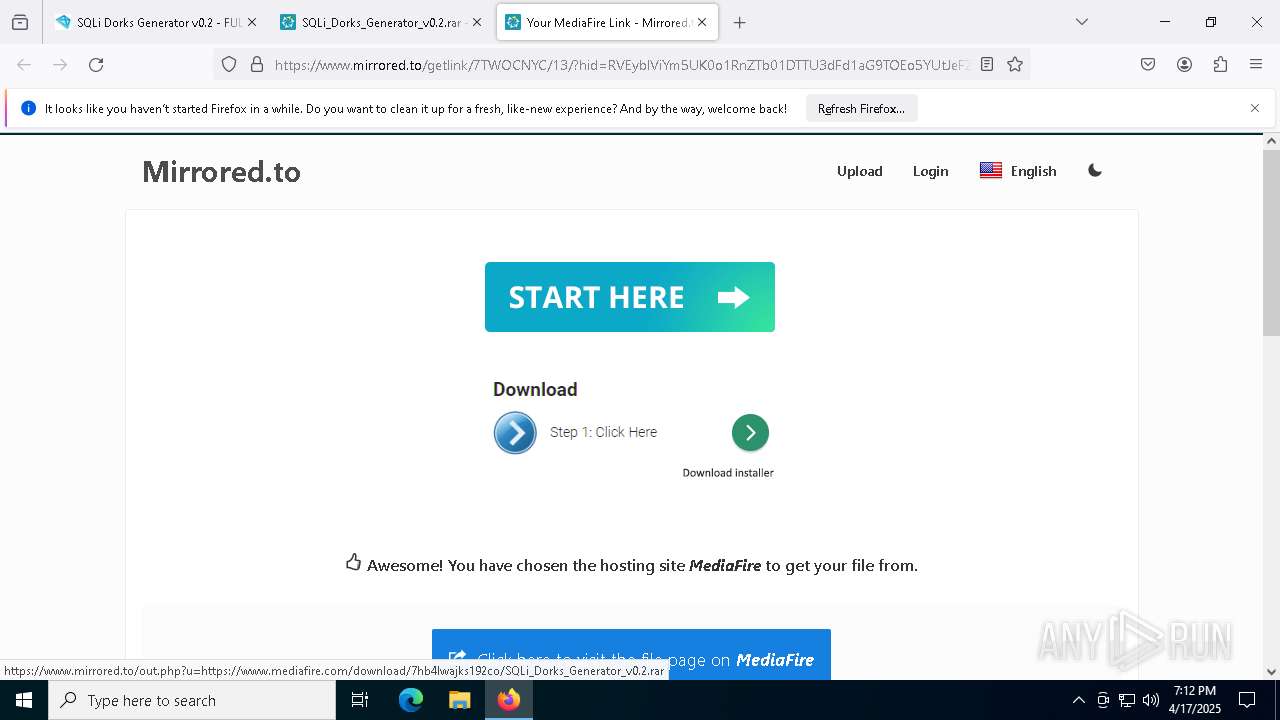1280x720 pixels.
Task: Dismiss the refresh Firefox notification bar
Action: pos(1255,108)
